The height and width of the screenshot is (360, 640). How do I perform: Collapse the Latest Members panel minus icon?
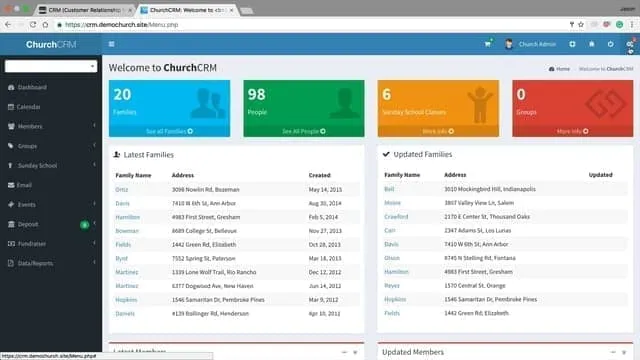[344, 352]
